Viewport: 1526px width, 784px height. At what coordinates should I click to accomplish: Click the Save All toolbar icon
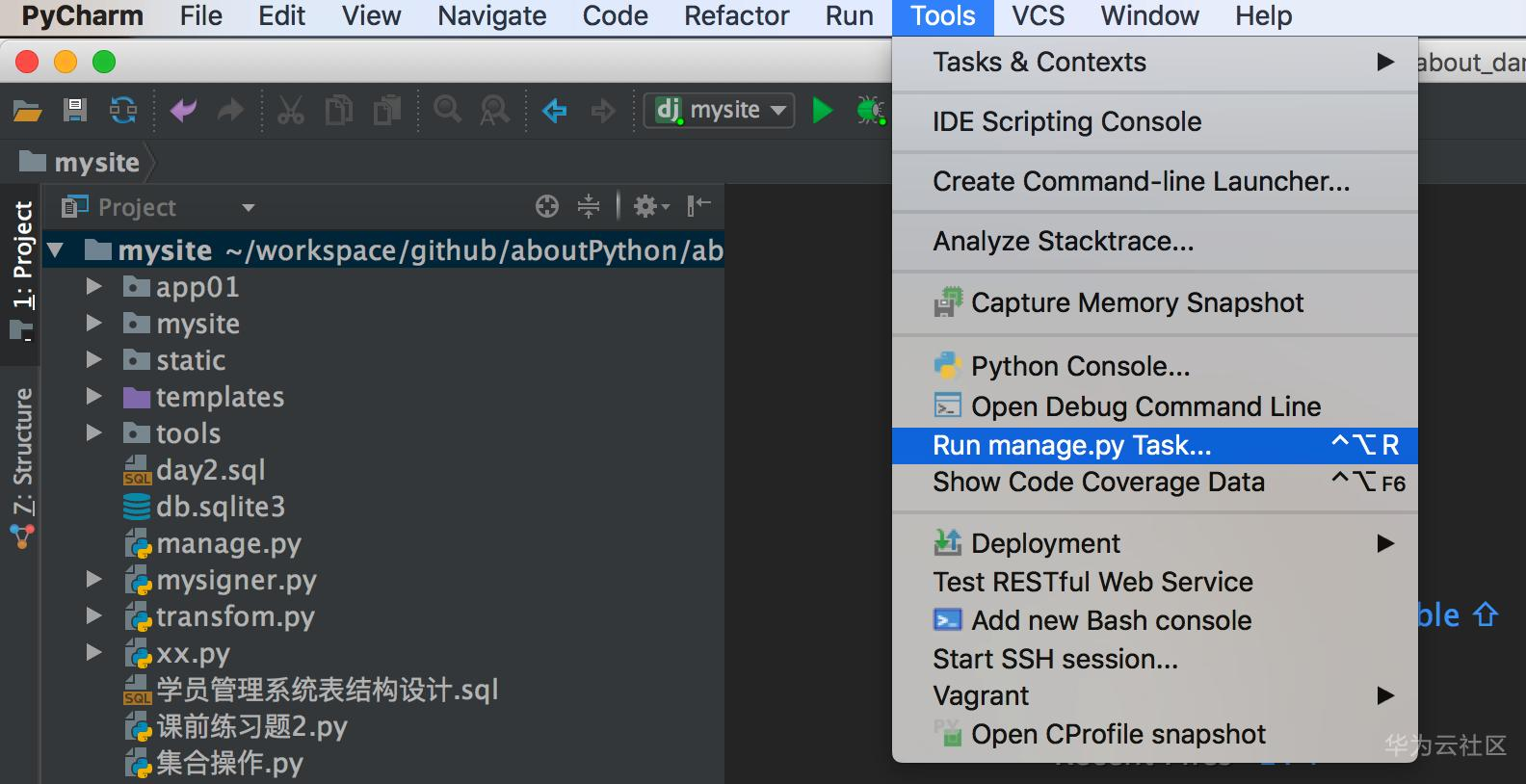click(75, 111)
